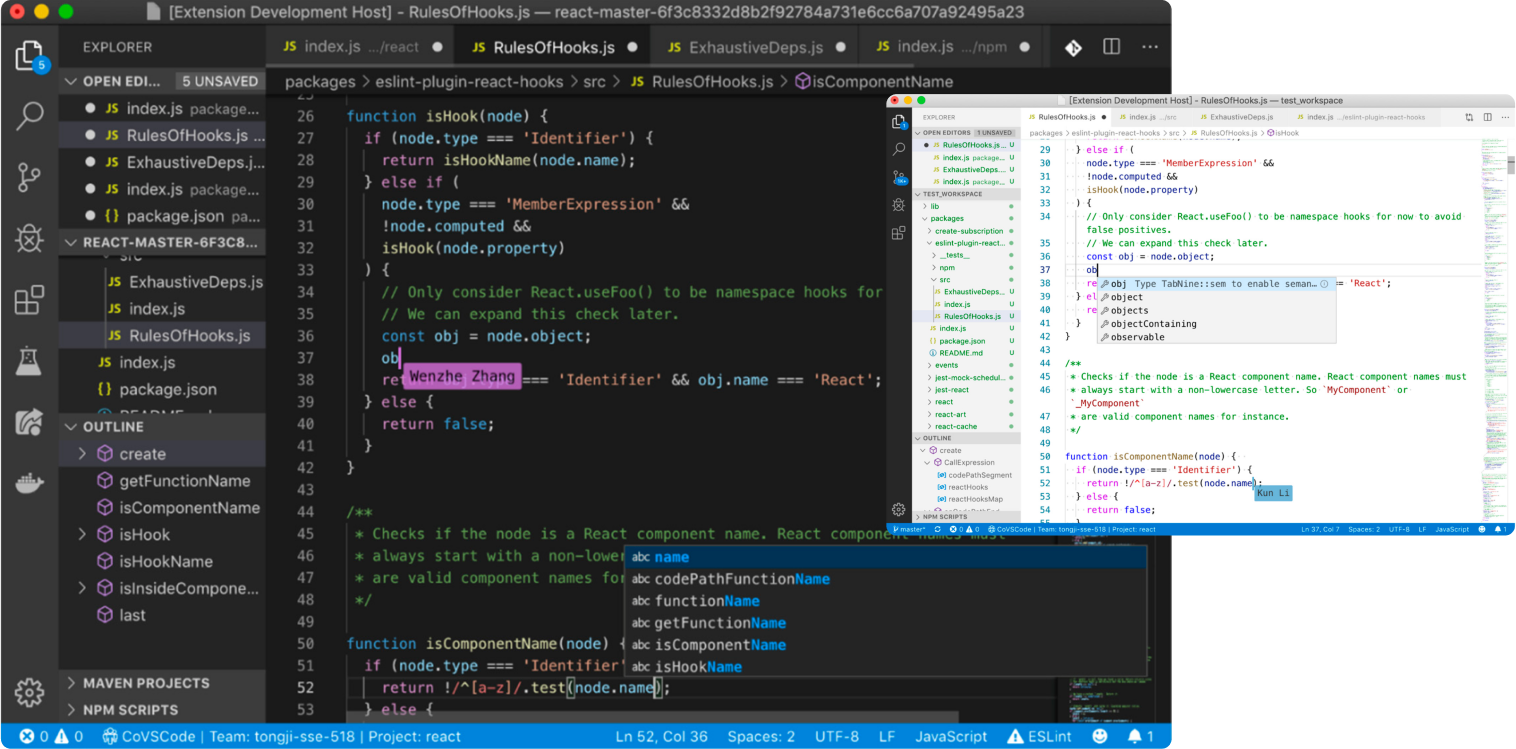The width and height of the screenshot is (1516, 749).
Task: Click errors and warnings count in dark status bar
Action: [x=52, y=736]
